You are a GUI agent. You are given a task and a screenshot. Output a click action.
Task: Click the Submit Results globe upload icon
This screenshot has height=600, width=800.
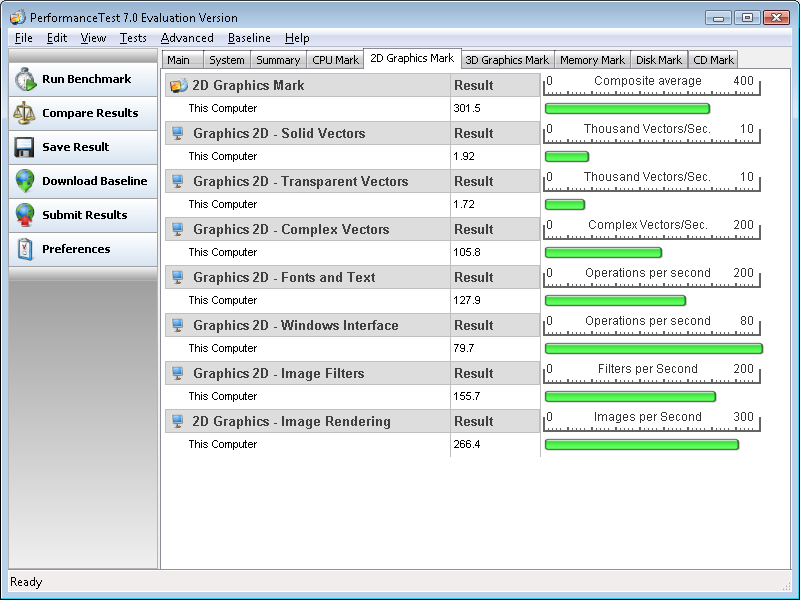coord(25,215)
